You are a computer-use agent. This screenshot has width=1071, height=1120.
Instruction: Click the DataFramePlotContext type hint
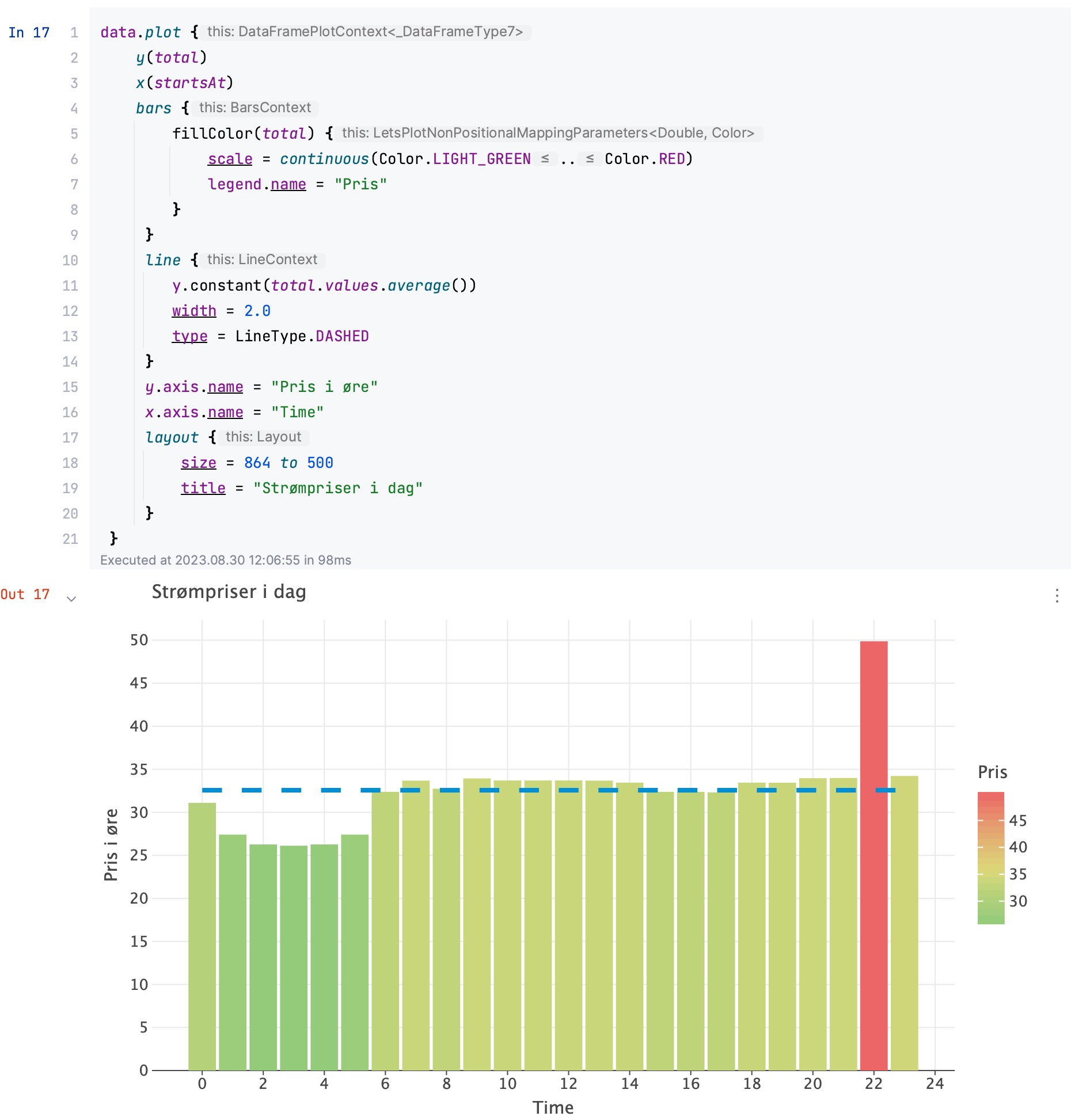coord(364,32)
